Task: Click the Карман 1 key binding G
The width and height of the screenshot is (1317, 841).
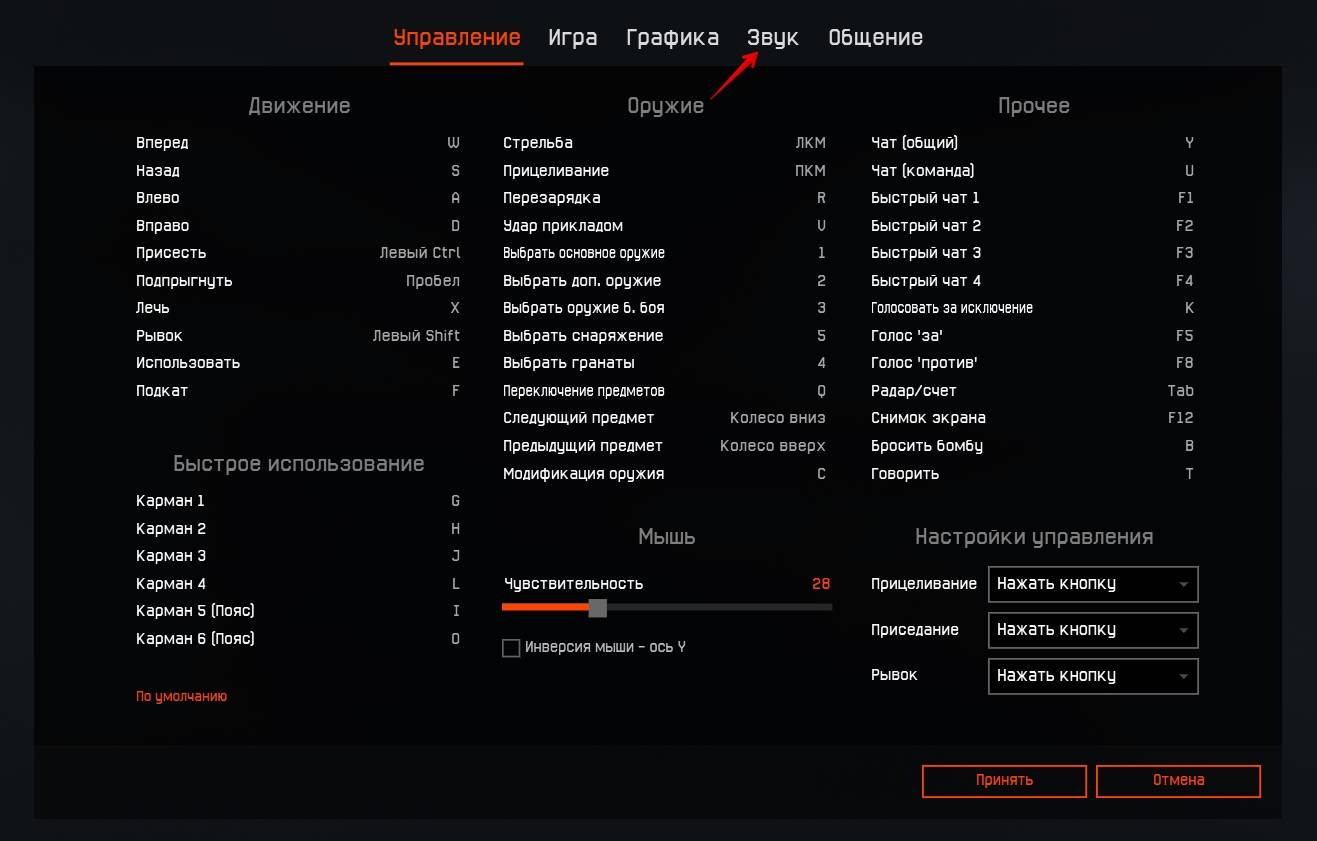Action: point(455,501)
